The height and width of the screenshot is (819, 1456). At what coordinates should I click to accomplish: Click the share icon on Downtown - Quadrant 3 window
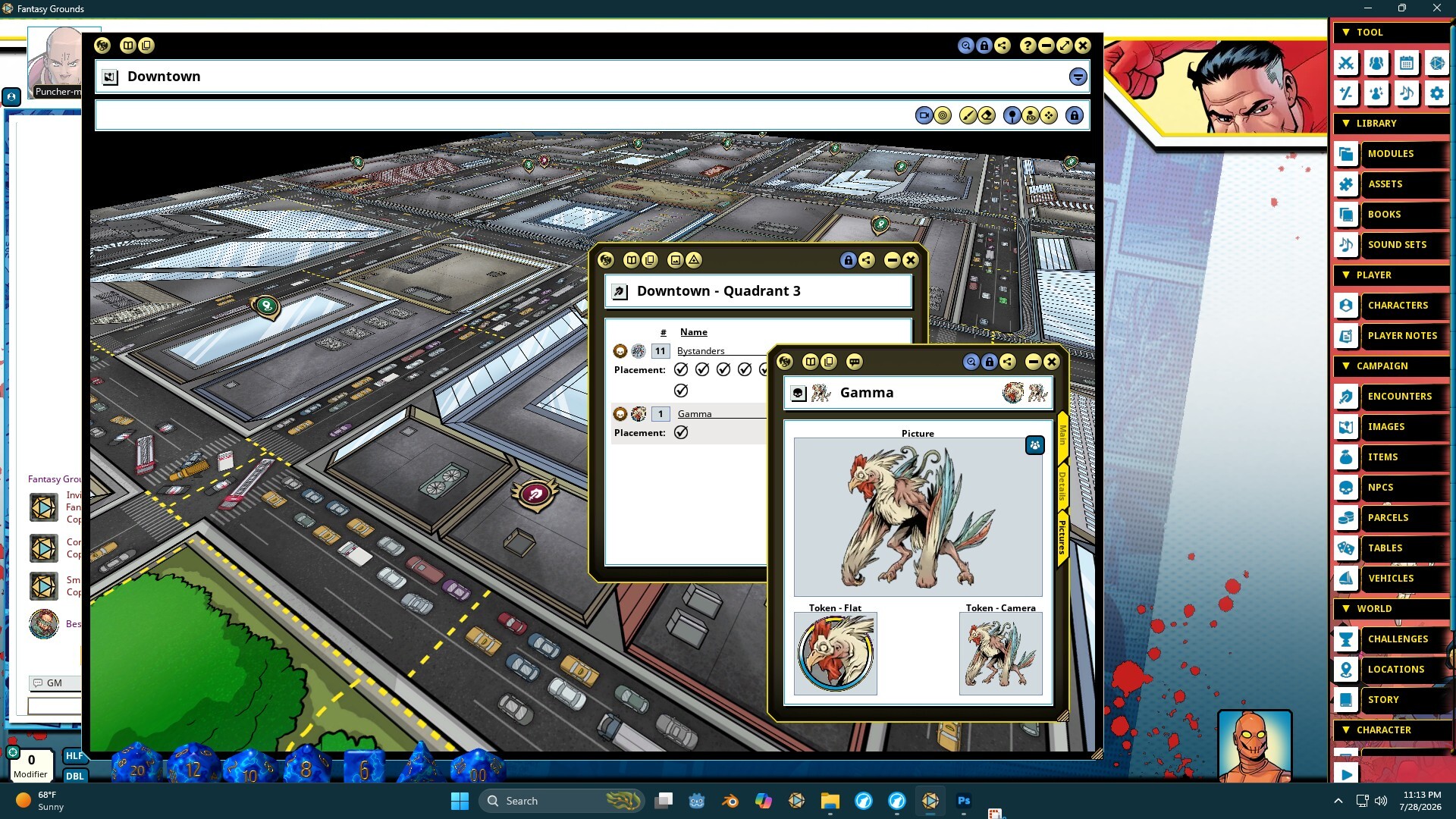pos(867,260)
